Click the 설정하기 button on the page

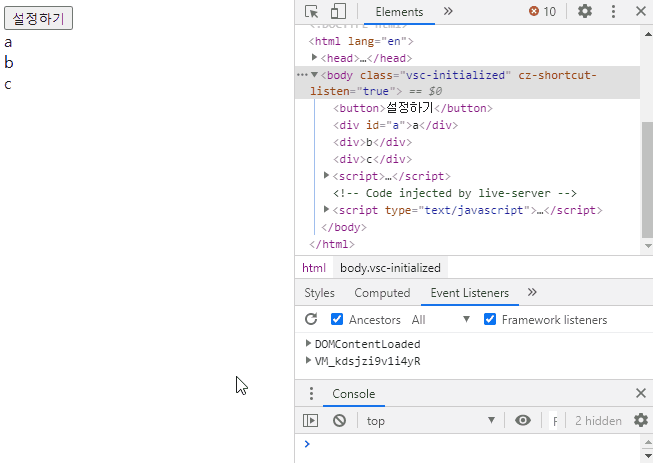38,18
